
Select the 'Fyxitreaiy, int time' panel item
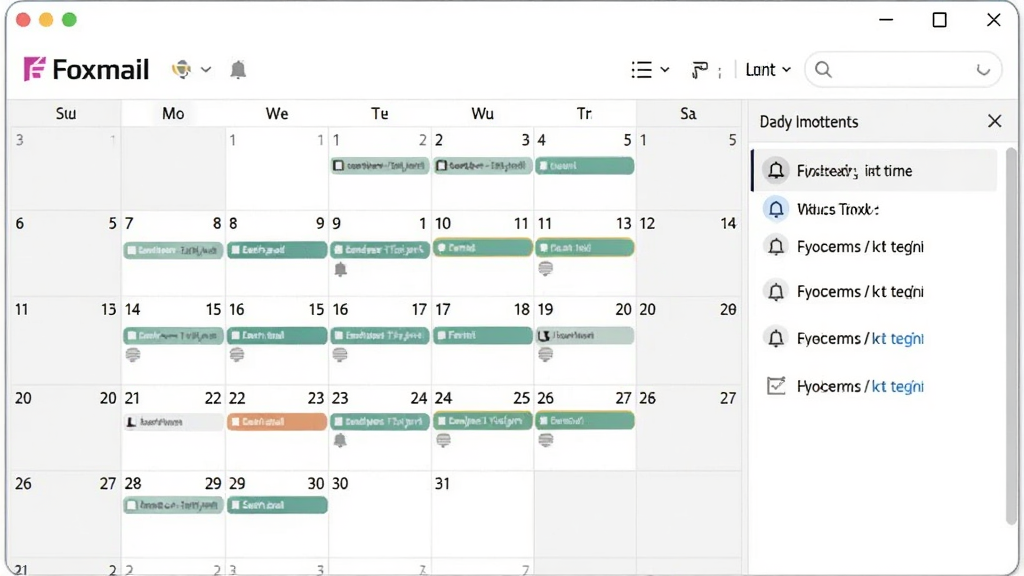[874, 170]
